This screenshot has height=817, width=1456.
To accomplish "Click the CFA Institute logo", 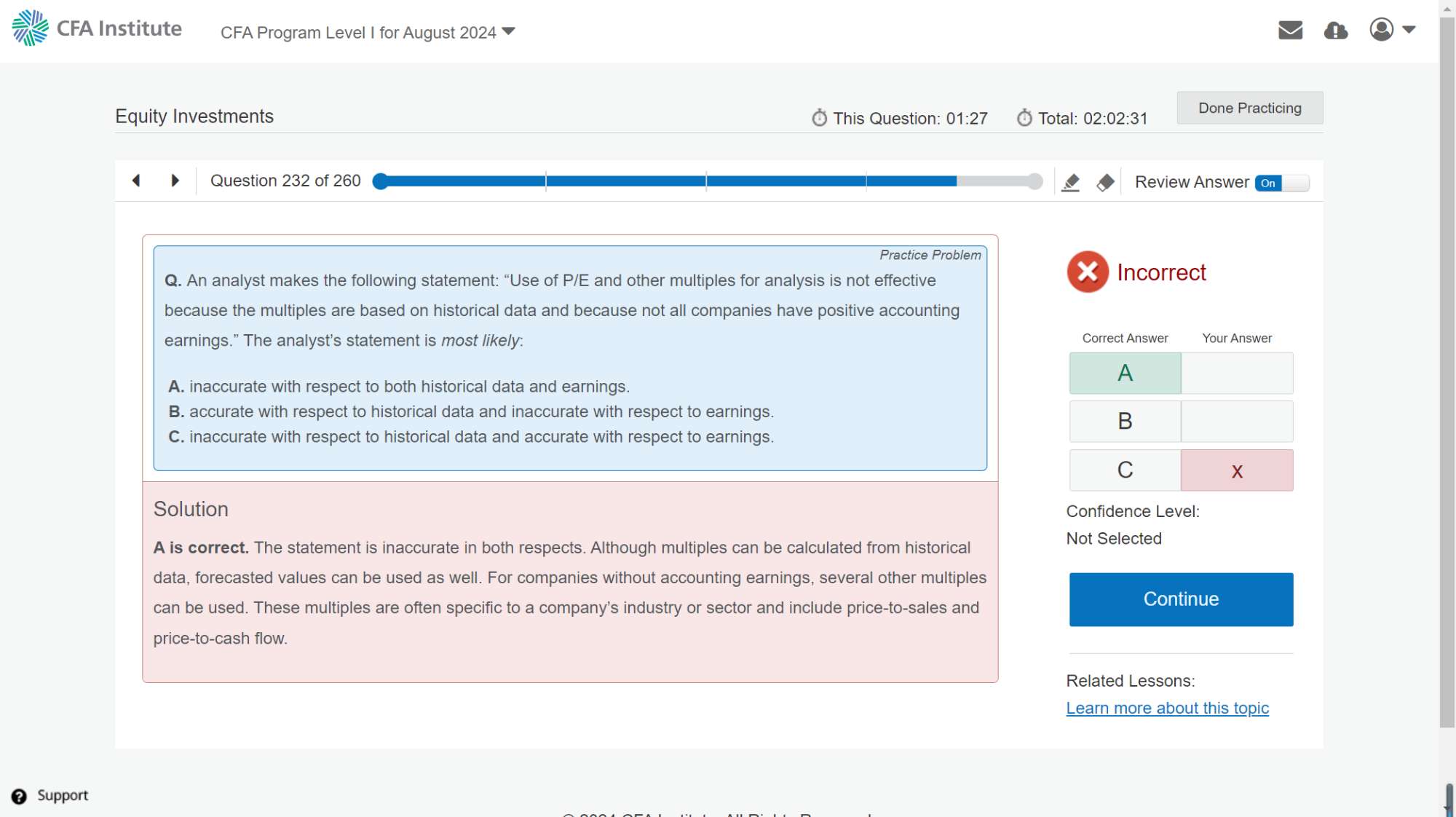I will [97, 28].
